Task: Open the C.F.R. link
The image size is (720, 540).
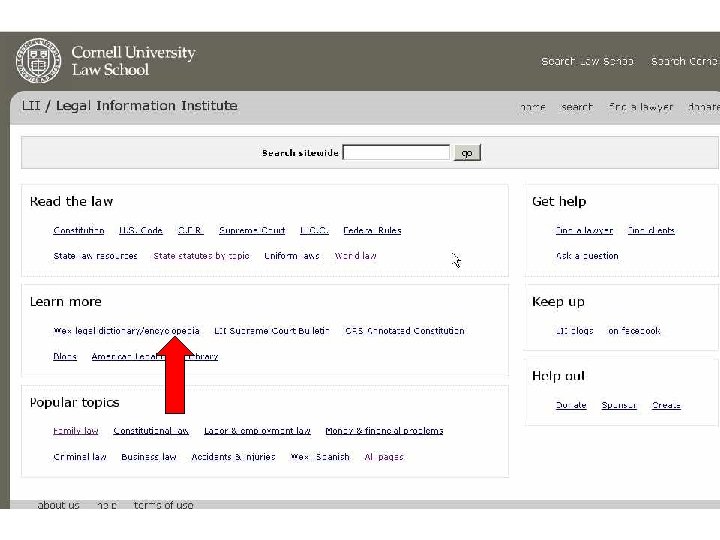Action: [191, 231]
